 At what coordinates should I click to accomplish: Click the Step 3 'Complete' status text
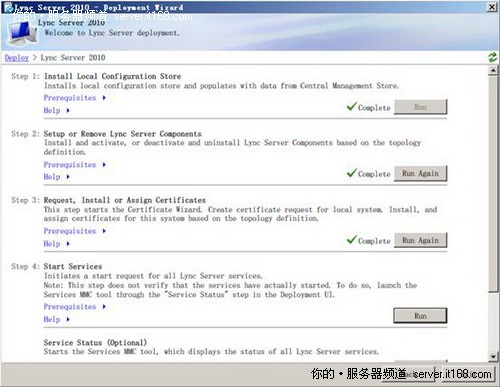(x=374, y=241)
